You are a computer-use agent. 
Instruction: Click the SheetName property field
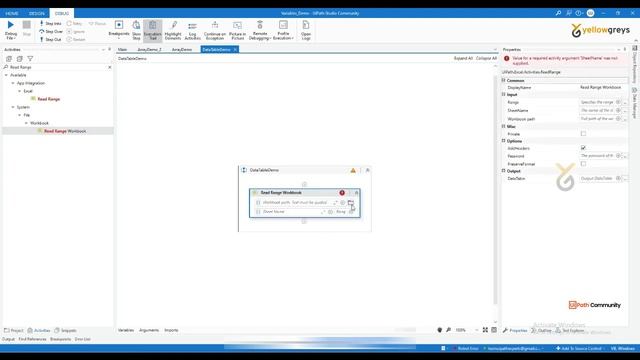click(597, 110)
